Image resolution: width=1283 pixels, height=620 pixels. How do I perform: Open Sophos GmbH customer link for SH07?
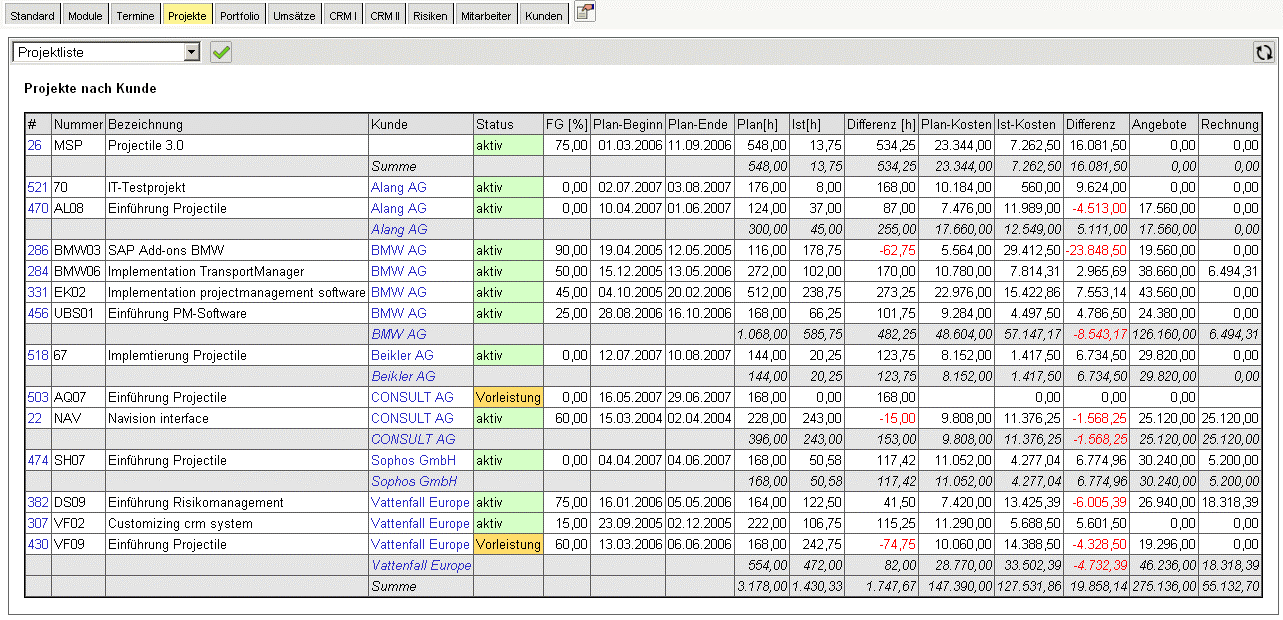413,460
